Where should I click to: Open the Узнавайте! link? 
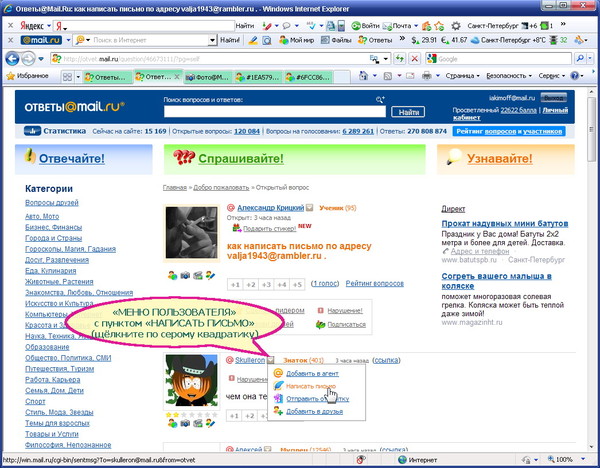coord(499,158)
